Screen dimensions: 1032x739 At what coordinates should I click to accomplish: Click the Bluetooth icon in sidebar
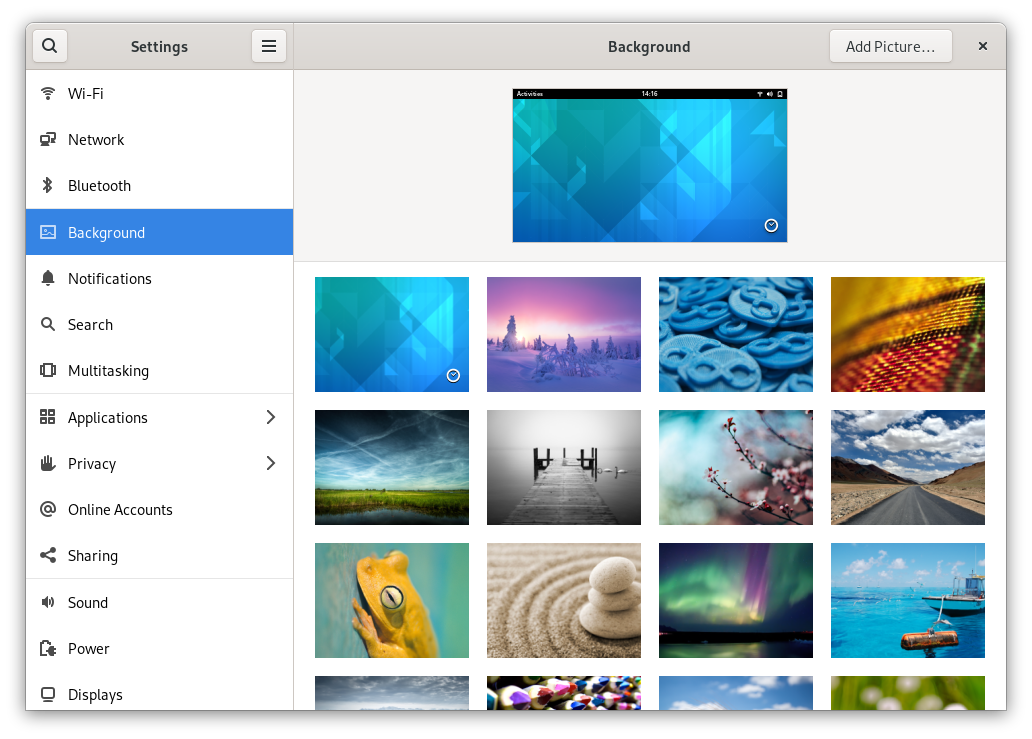47,186
